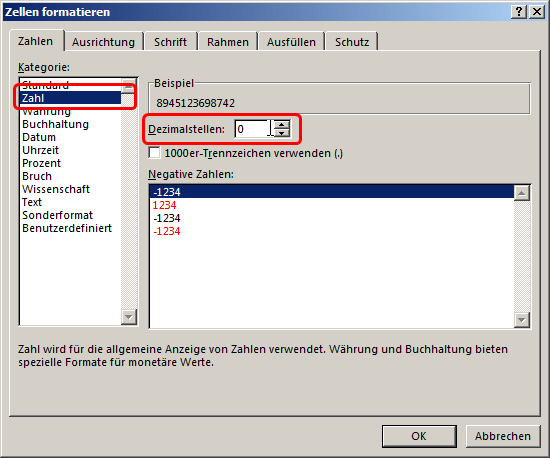Click negative numbers list scroll down arrow
The width and height of the screenshot is (550, 458).
[x=522, y=320]
